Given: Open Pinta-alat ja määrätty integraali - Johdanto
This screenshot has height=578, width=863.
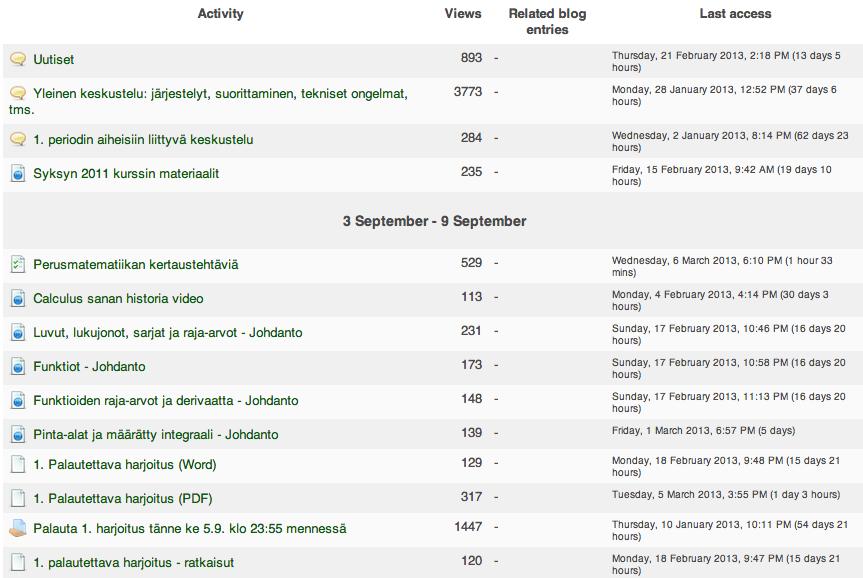Looking at the screenshot, I should [156, 435].
